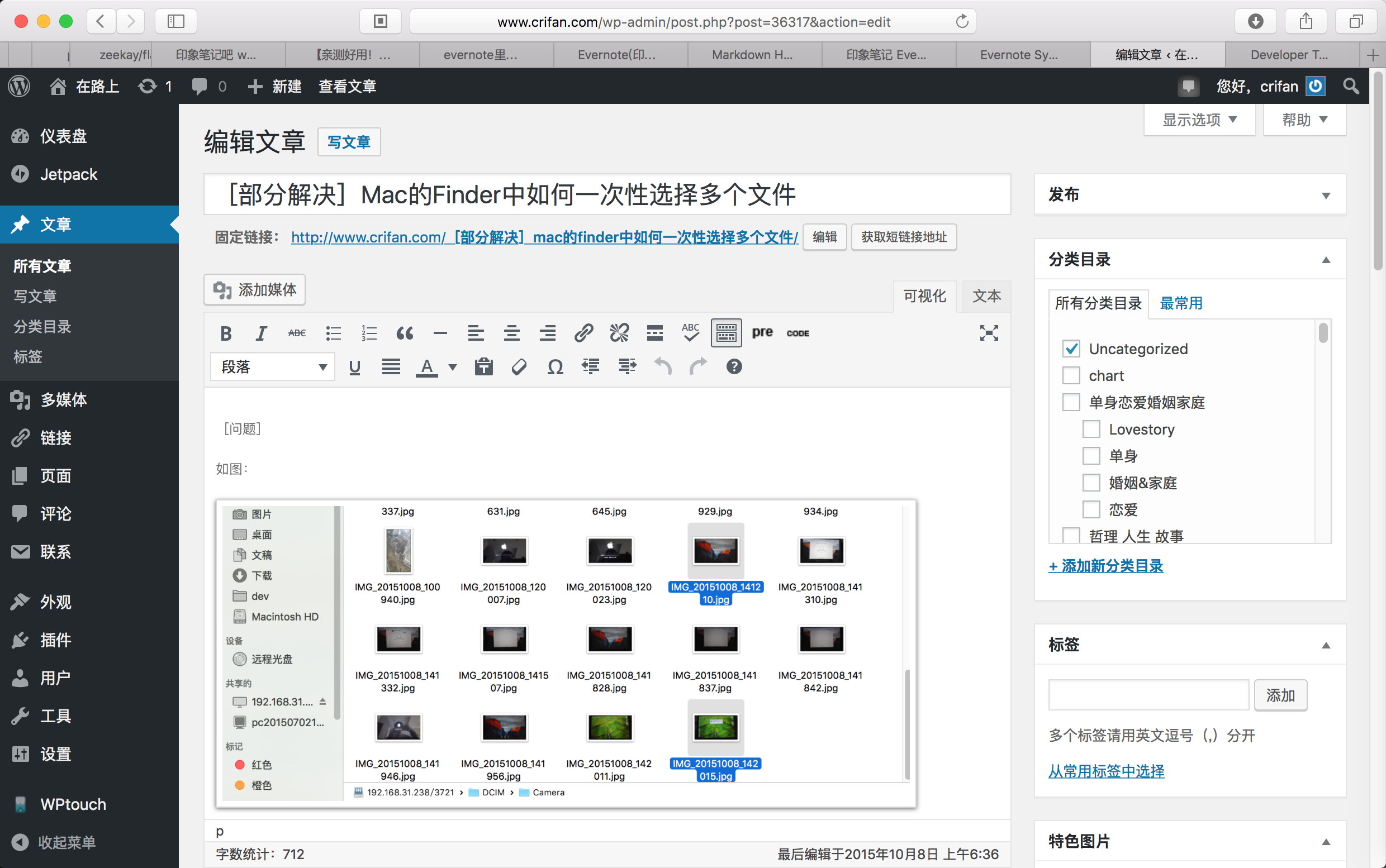This screenshot has width=1386, height=868.
Task: Insert special character with omega icon
Action: tap(555, 367)
